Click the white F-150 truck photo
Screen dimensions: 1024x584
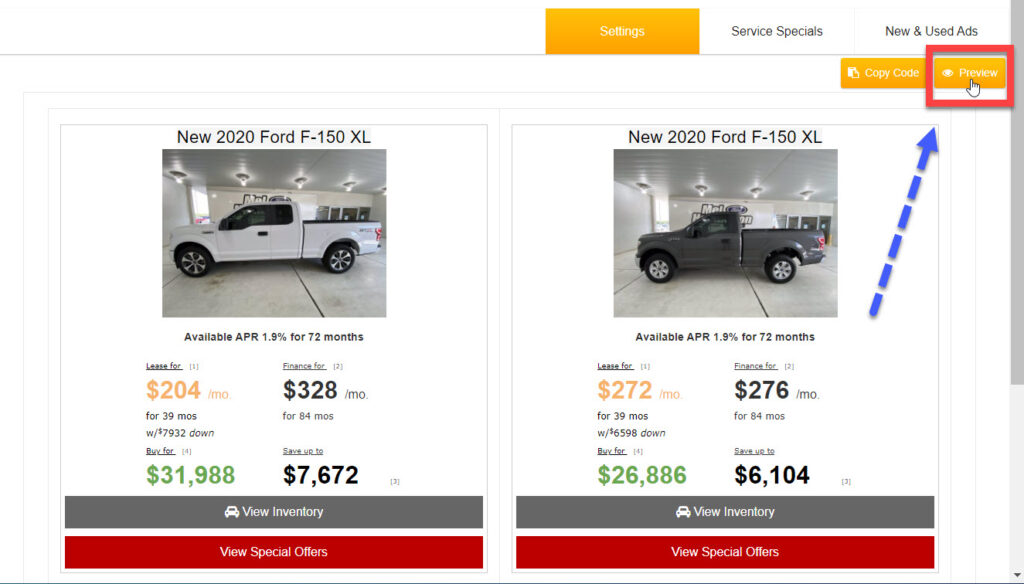point(274,233)
